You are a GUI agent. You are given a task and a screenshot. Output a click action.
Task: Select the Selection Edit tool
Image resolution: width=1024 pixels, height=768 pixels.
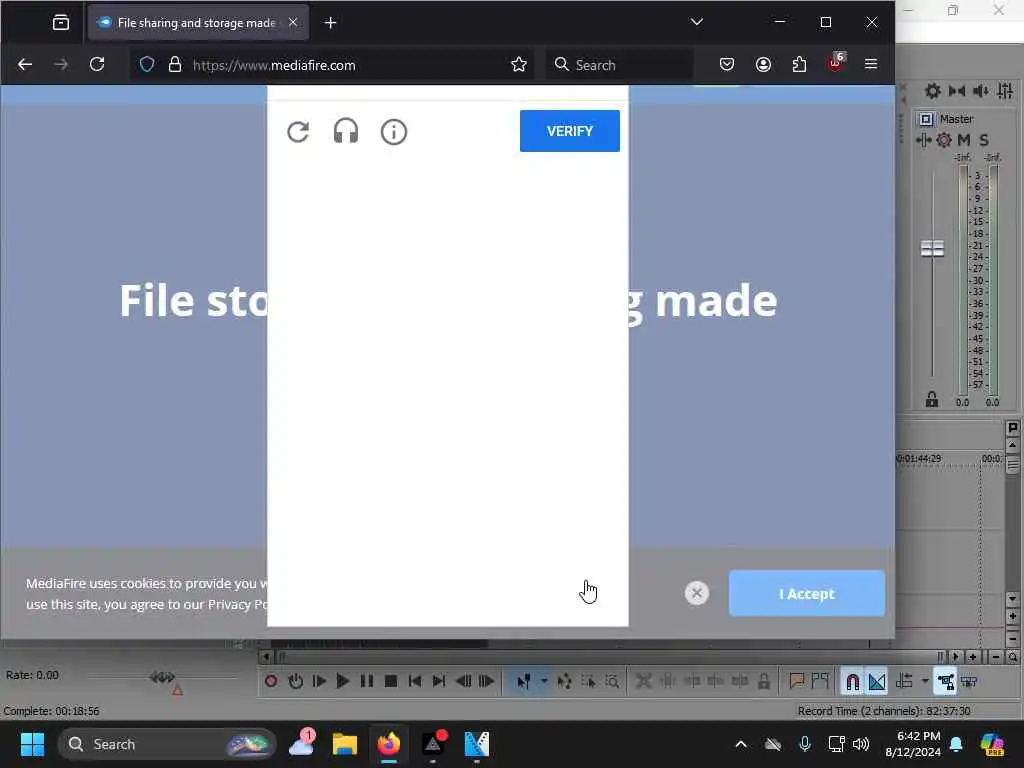pyautogui.click(x=588, y=681)
